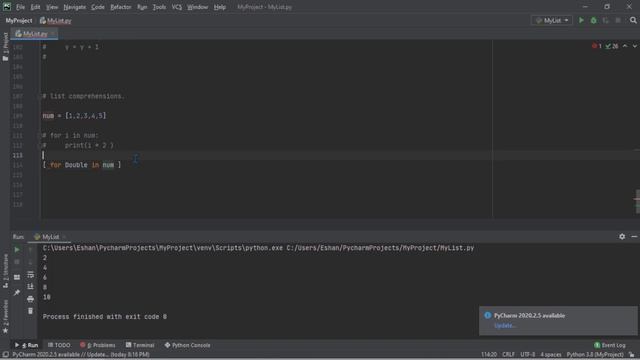
Task: Go to previous highlighted error arrow
Action: (625, 46)
